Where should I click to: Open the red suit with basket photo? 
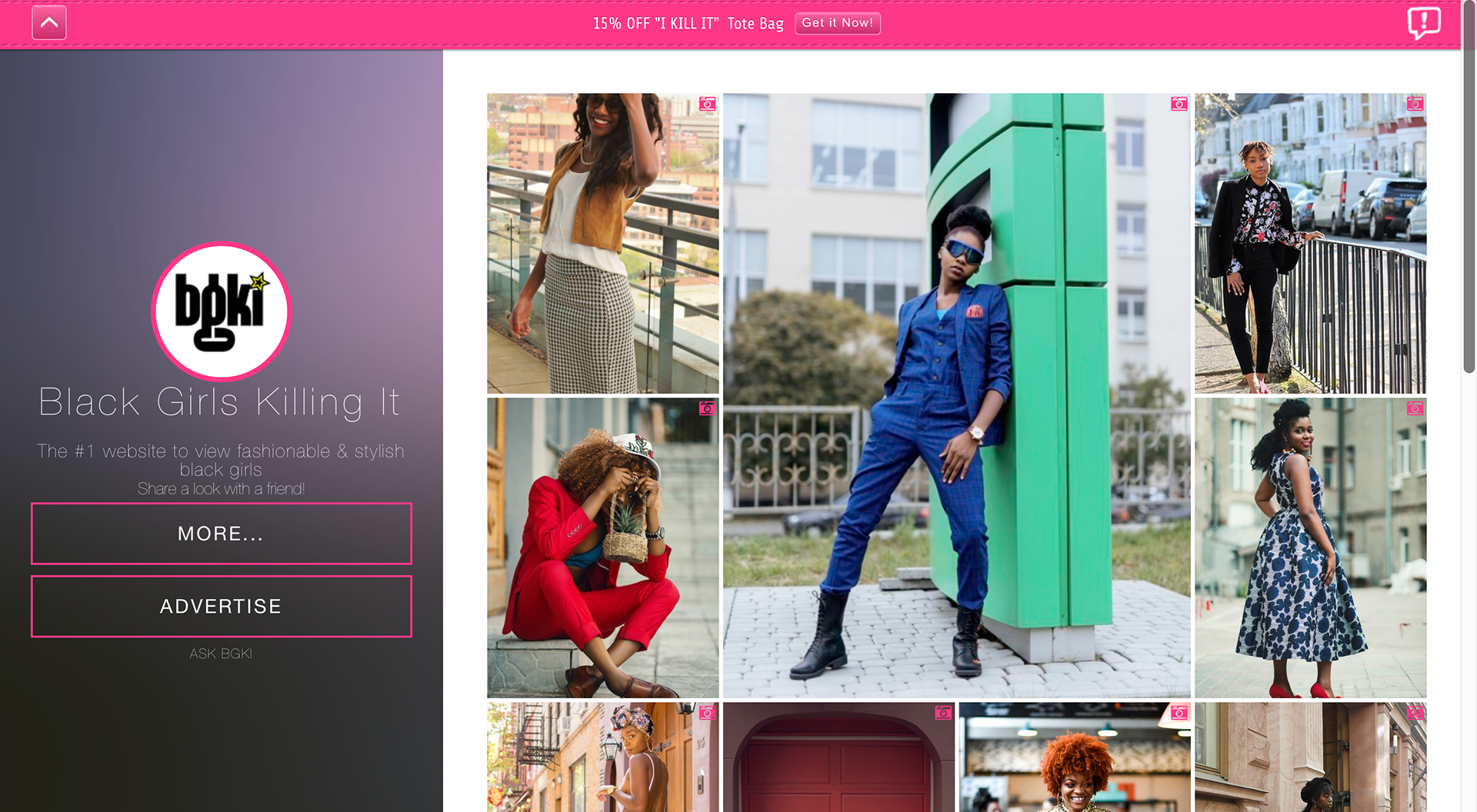pos(603,548)
